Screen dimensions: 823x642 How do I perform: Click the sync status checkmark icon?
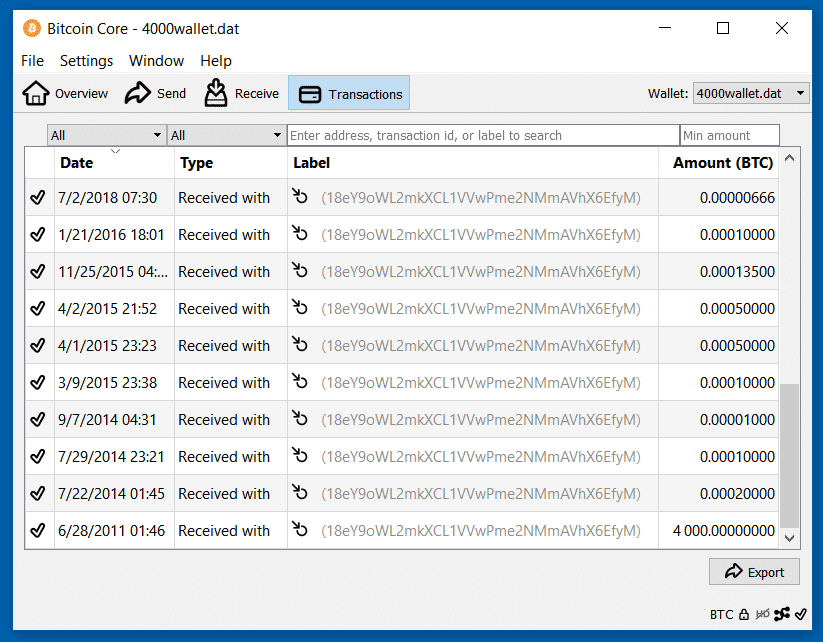click(x=801, y=614)
